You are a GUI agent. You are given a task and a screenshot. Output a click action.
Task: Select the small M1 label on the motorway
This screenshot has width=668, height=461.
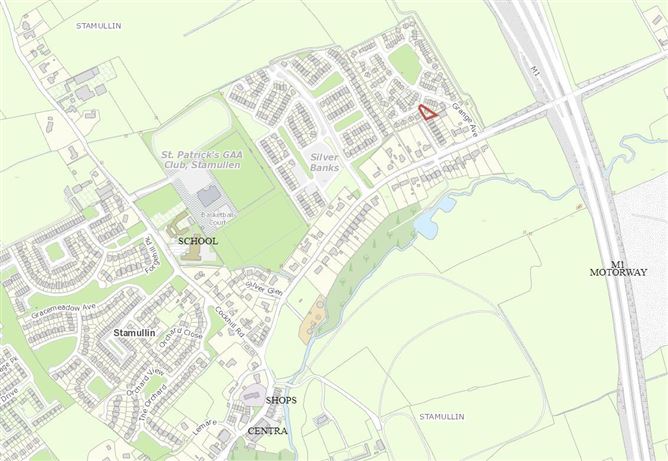[x=535, y=72]
